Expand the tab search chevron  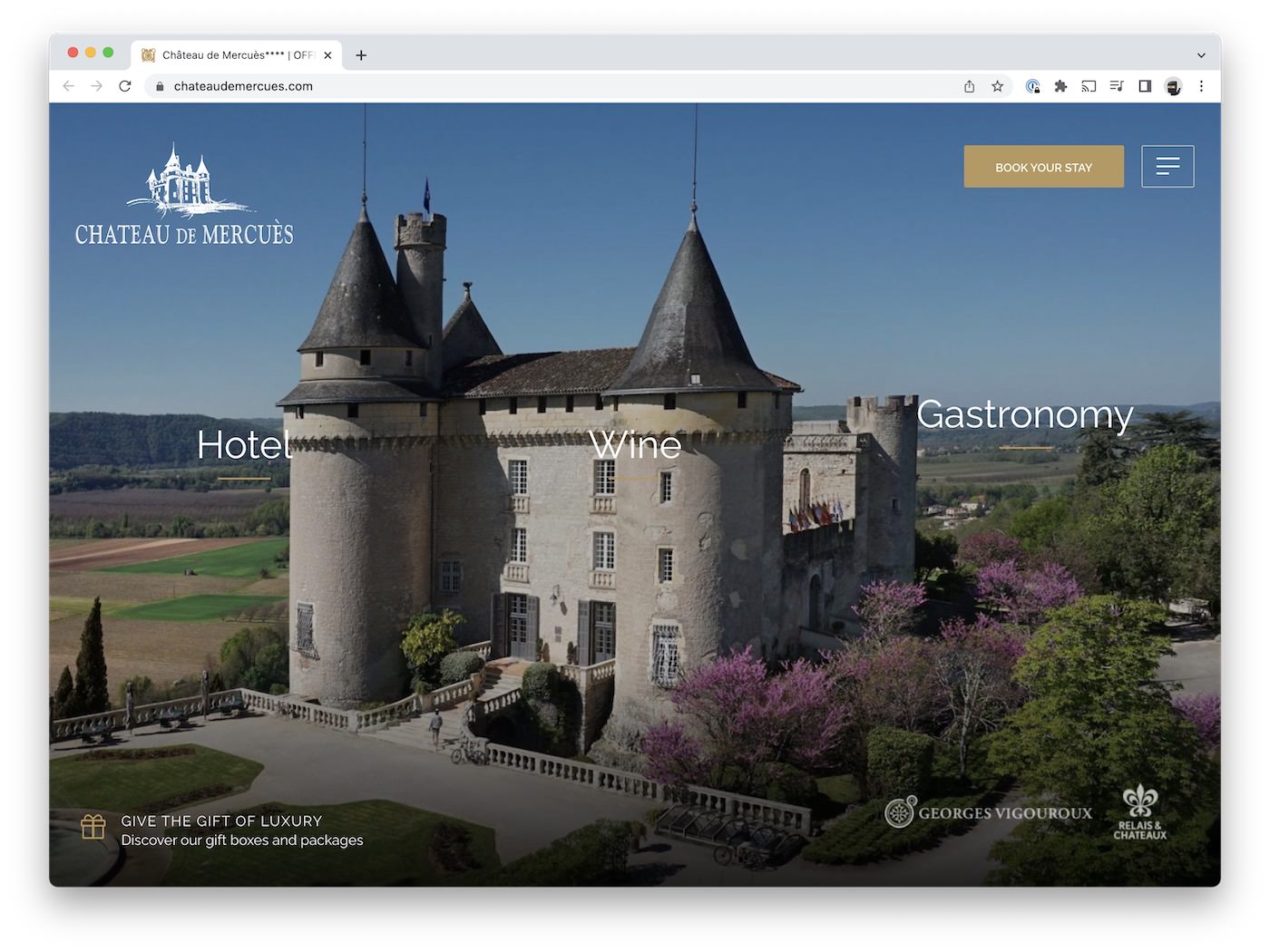(x=1201, y=55)
